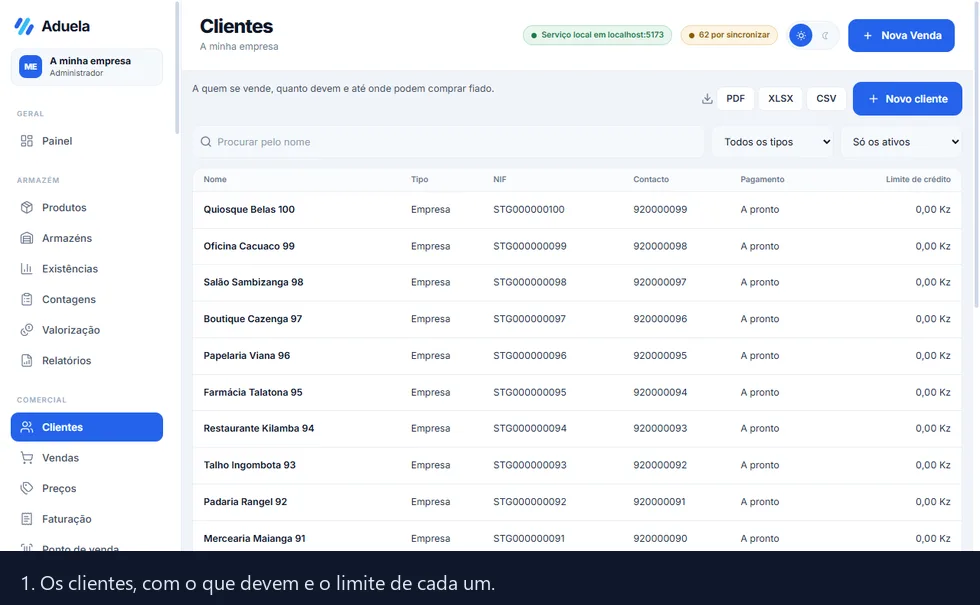Click the Pagamento column header
980x605 pixels.
[762, 179]
